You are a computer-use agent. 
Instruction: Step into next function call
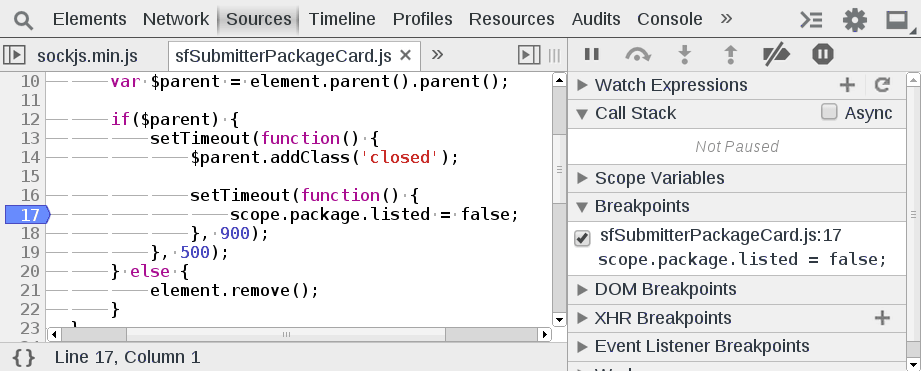pos(684,55)
